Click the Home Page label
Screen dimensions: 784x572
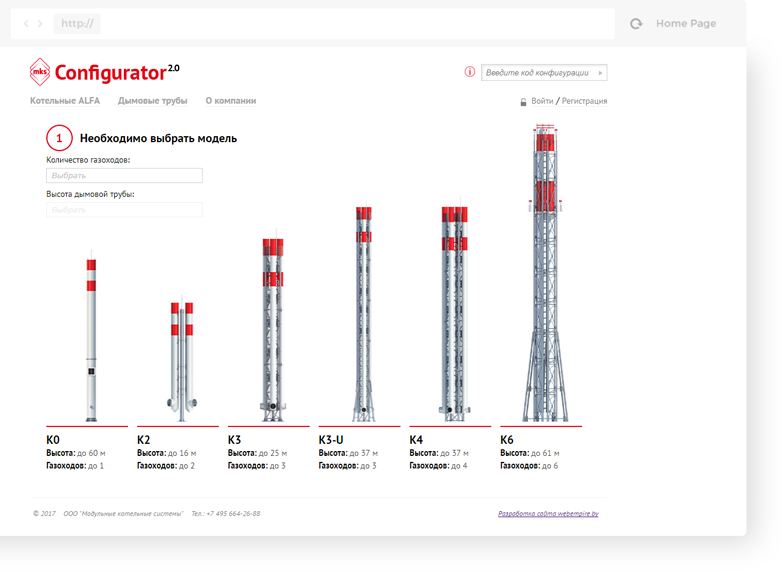click(686, 24)
